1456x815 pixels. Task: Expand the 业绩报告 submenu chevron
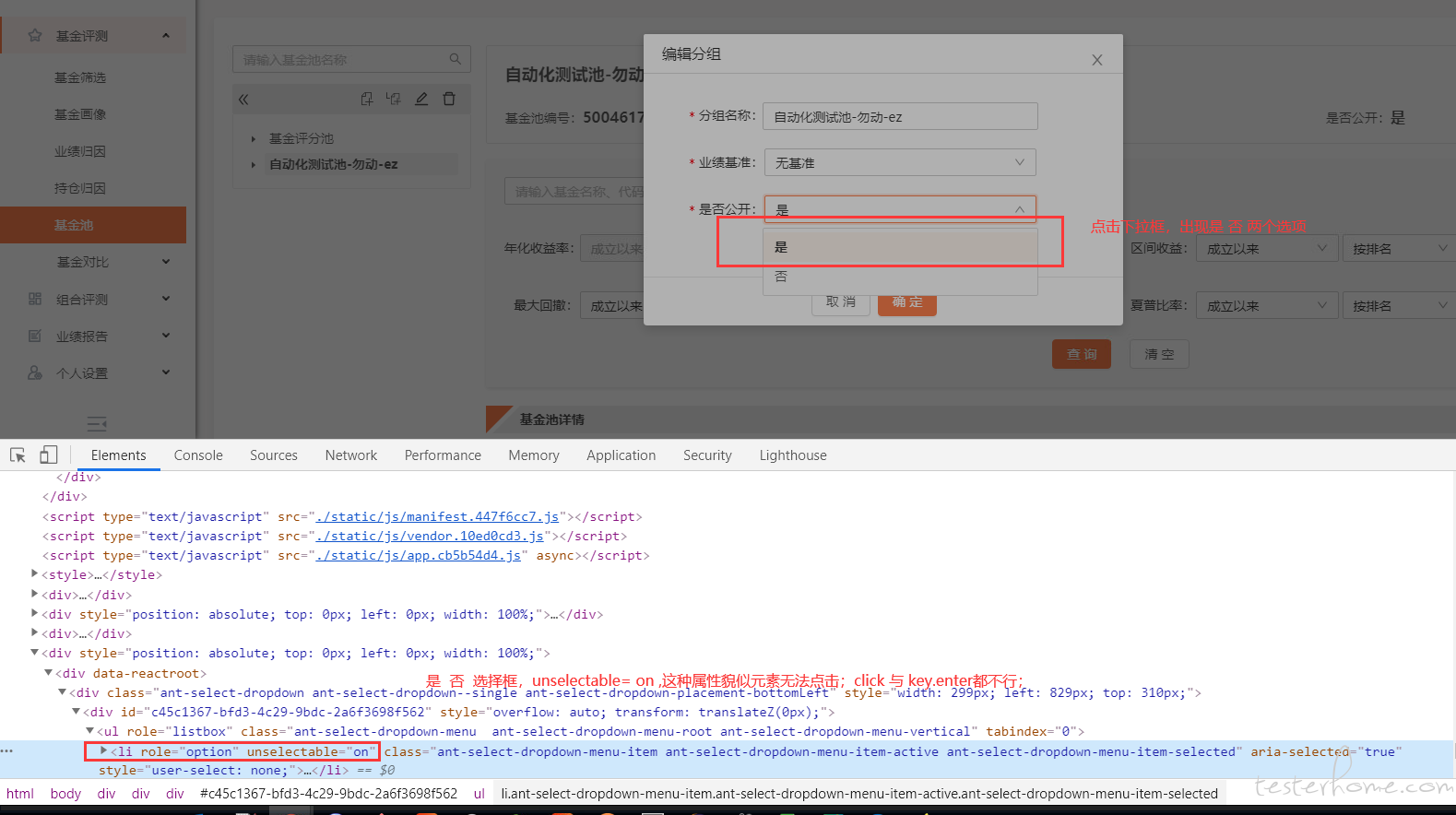(166, 336)
